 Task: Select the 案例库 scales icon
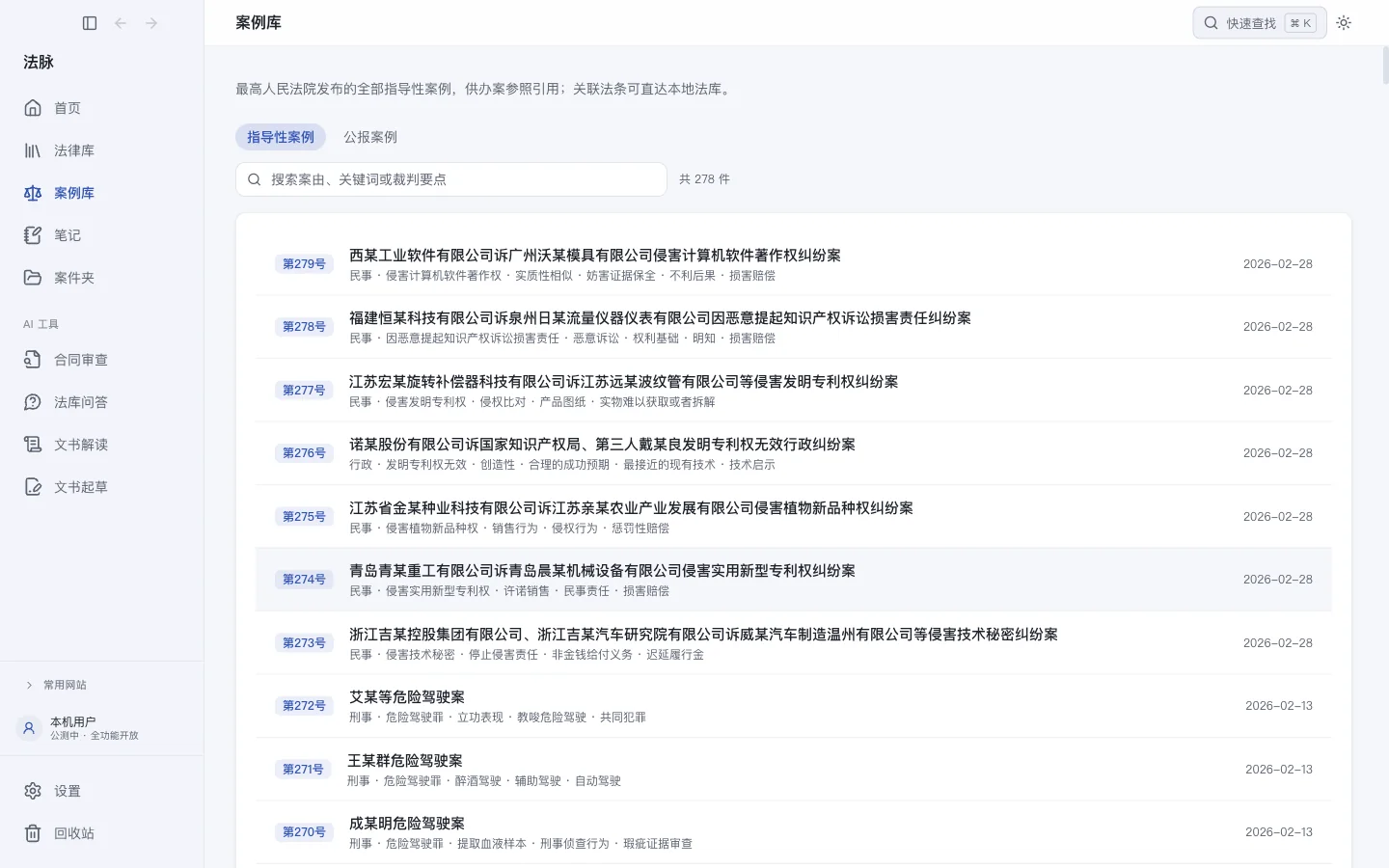(33, 193)
